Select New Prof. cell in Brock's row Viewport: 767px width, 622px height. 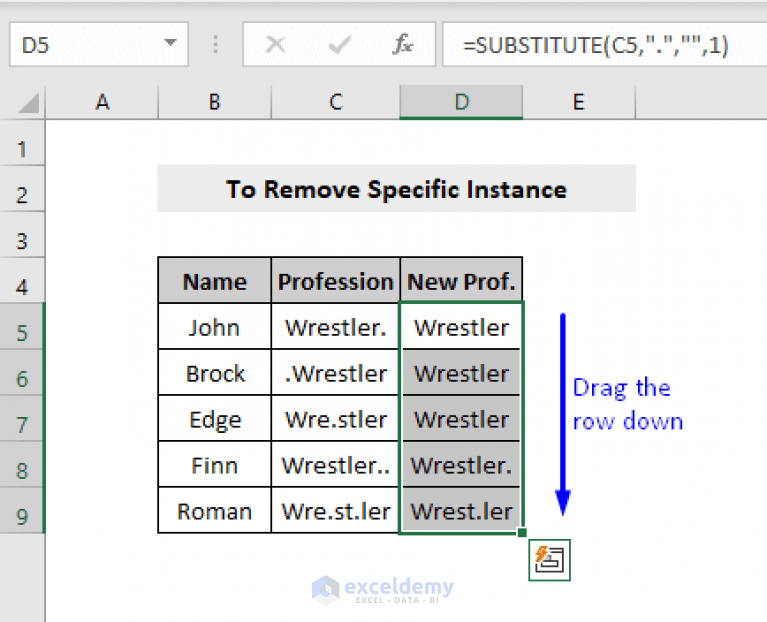click(x=461, y=373)
